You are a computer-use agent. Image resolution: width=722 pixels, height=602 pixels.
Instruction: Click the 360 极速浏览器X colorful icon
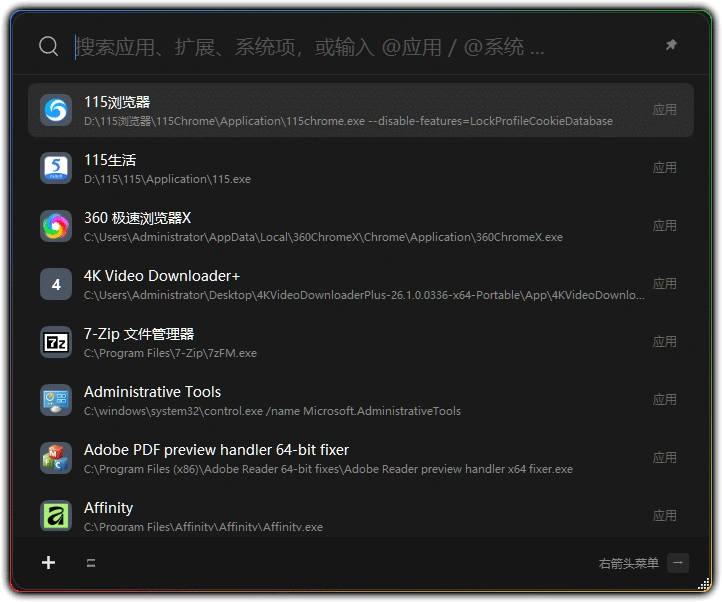pos(56,226)
